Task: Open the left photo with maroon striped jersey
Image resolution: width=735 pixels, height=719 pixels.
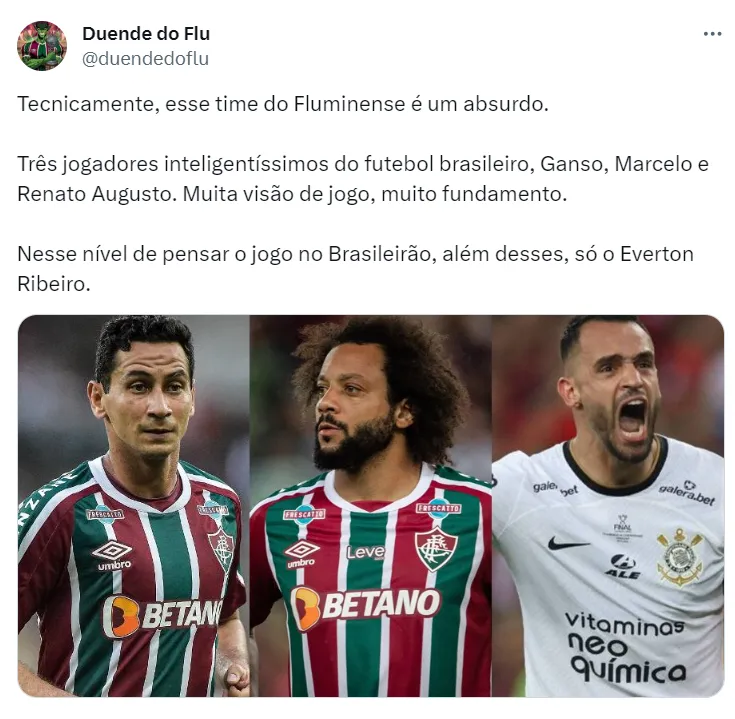Action: pyautogui.click(x=134, y=506)
